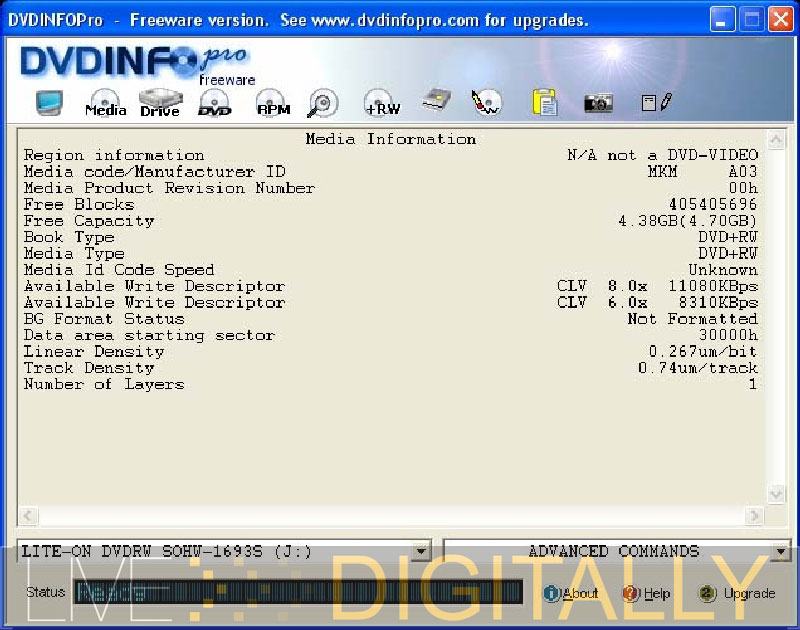Click the DVD logo toolbar icon
Viewport: 800px width, 630px height.
pyautogui.click(x=214, y=103)
